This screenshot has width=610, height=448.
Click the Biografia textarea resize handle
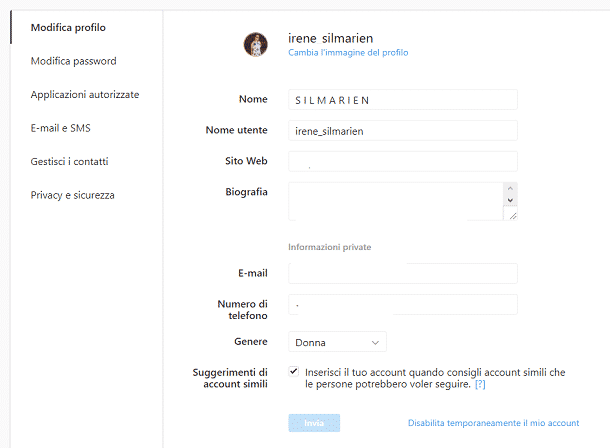pyautogui.click(x=513, y=215)
